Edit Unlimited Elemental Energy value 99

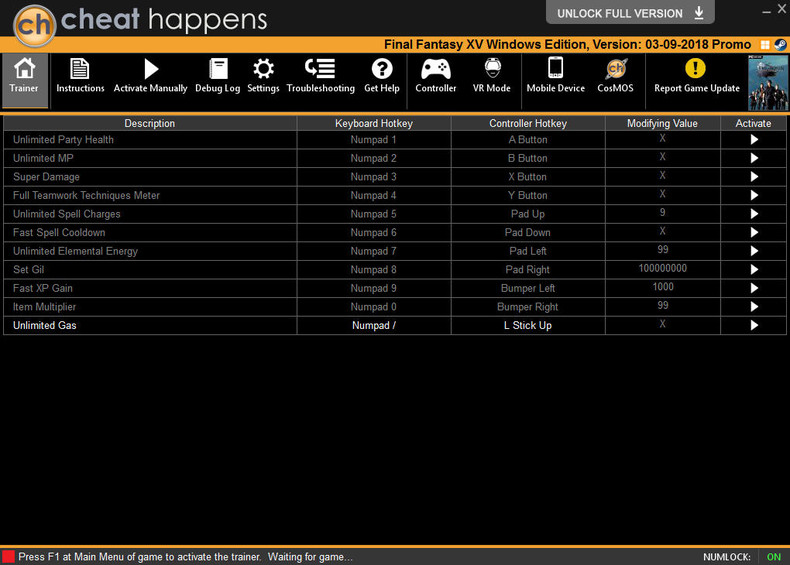coord(663,249)
